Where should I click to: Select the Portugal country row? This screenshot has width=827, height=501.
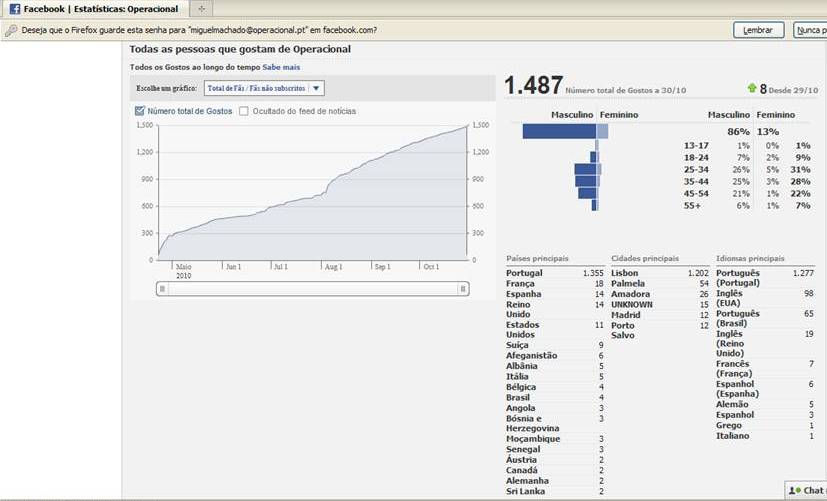click(x=554, y=273)
